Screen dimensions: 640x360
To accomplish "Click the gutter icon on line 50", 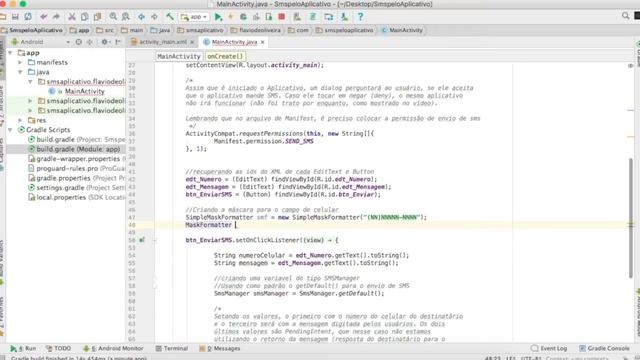I will [x=142, y=240].
